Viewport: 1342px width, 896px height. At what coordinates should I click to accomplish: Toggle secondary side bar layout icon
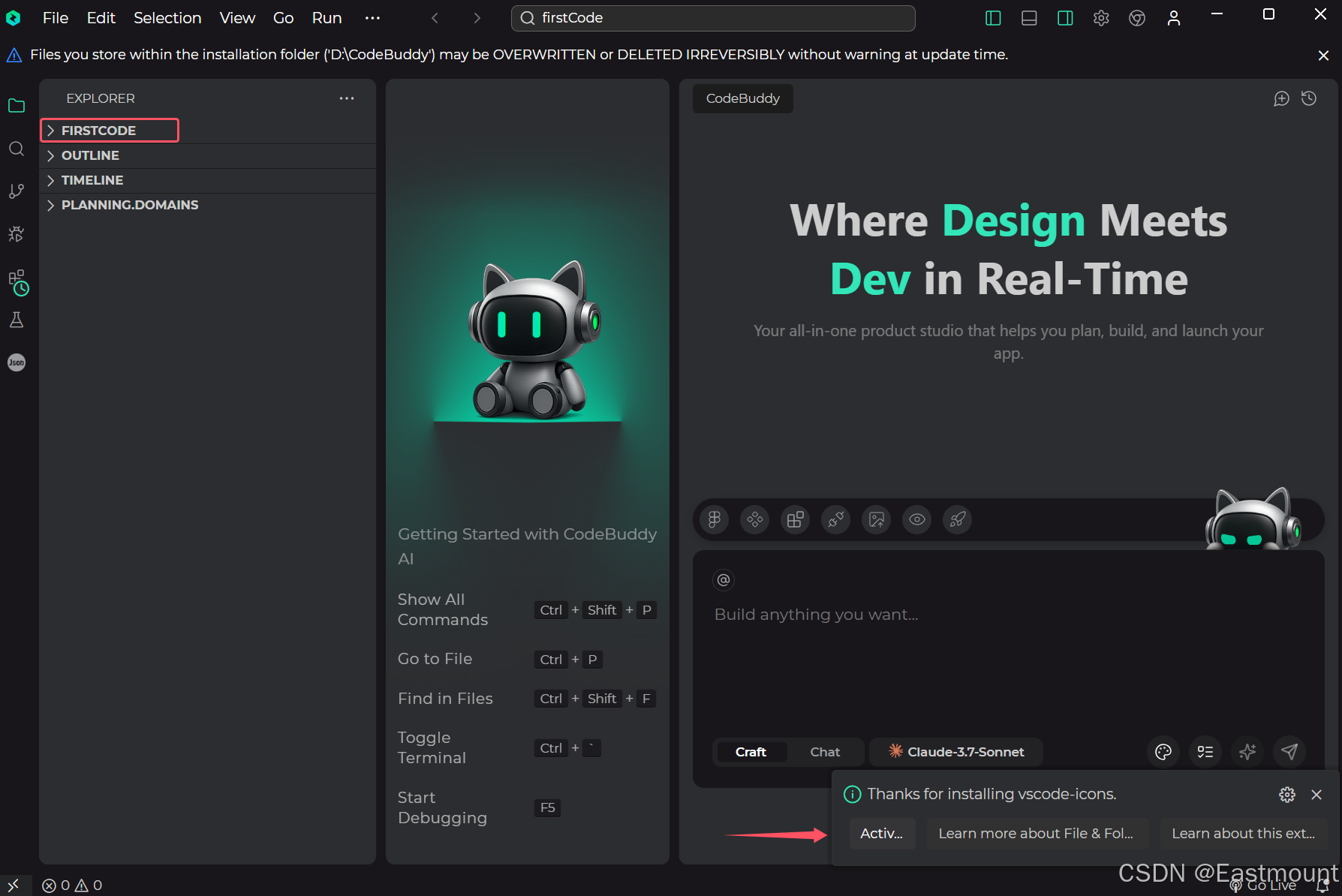pos(1065,18)
